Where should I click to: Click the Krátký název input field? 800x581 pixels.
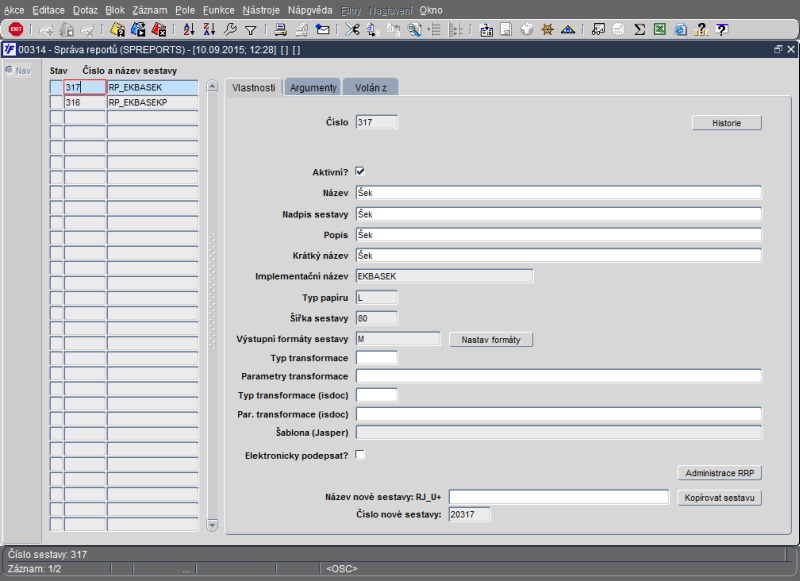559,256
